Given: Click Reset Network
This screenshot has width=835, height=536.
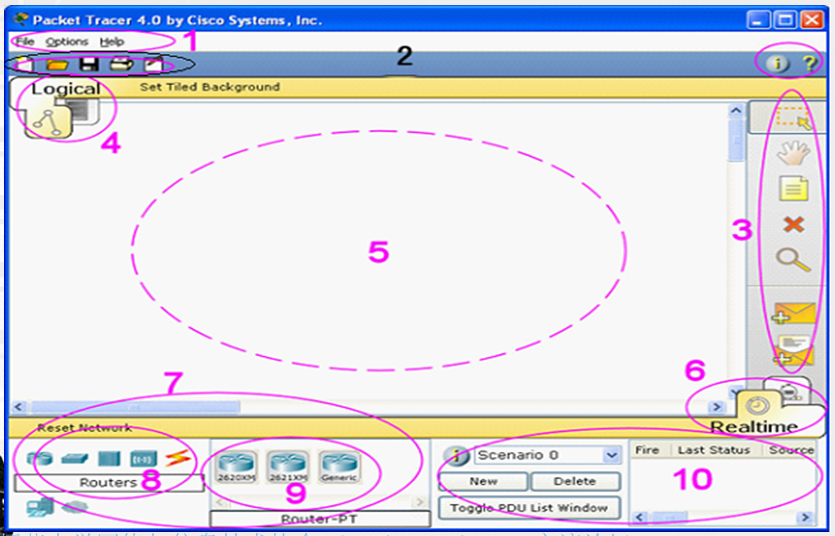Looking at the screenshot, I should click(x=84, y=427).
